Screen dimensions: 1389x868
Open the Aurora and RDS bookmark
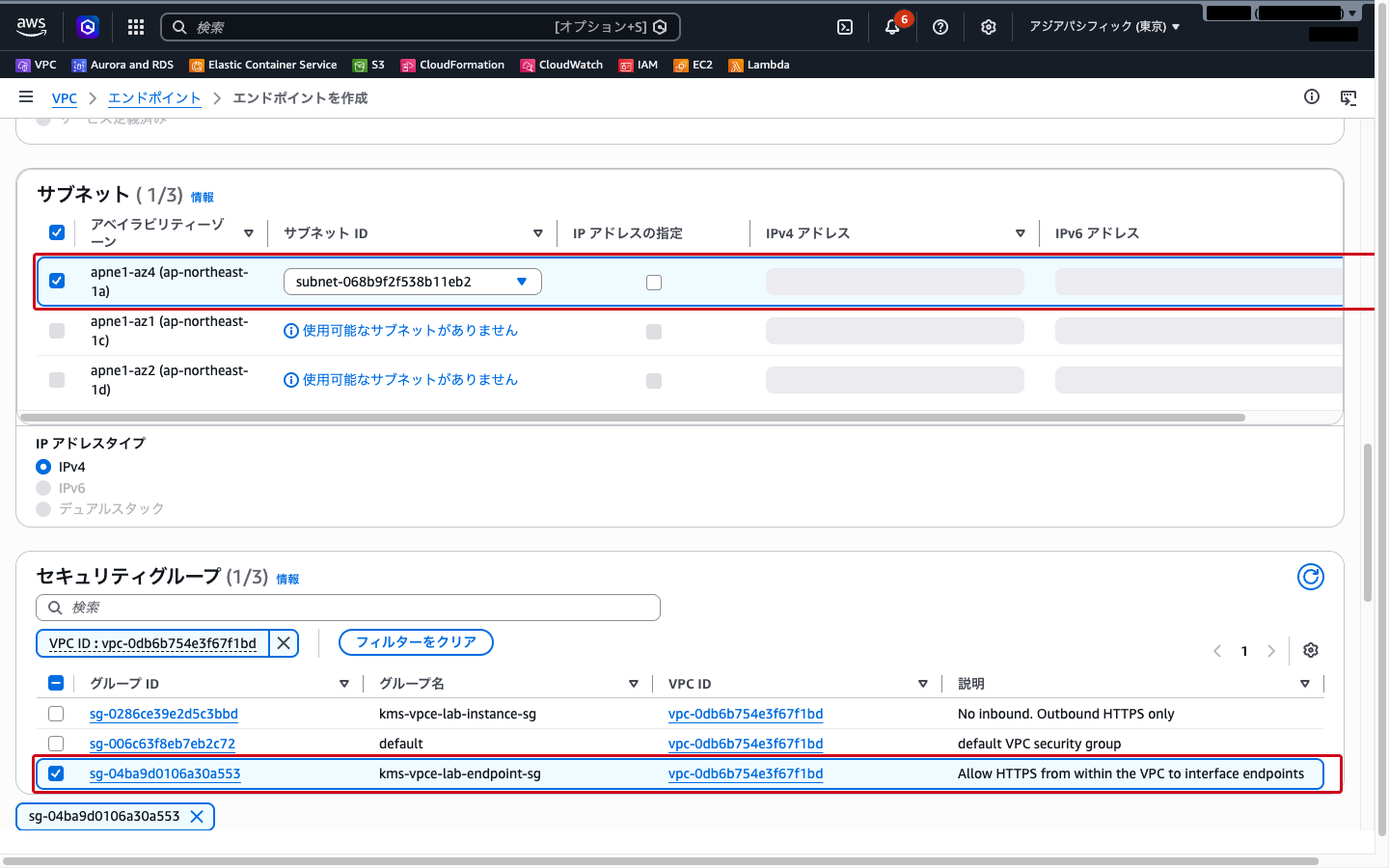click(x=123, y=65)
